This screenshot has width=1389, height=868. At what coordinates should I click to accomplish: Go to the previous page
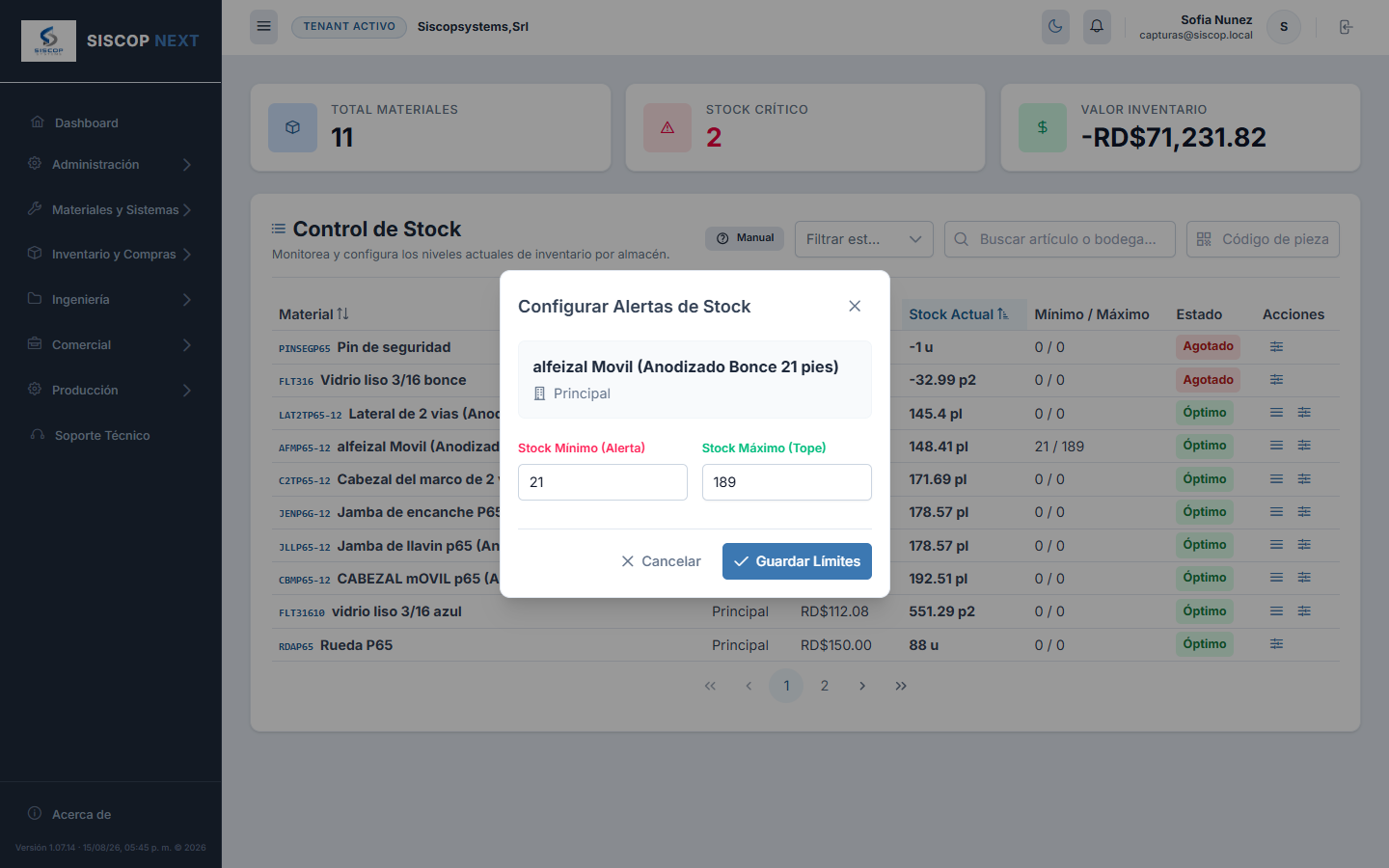[749, 686]
